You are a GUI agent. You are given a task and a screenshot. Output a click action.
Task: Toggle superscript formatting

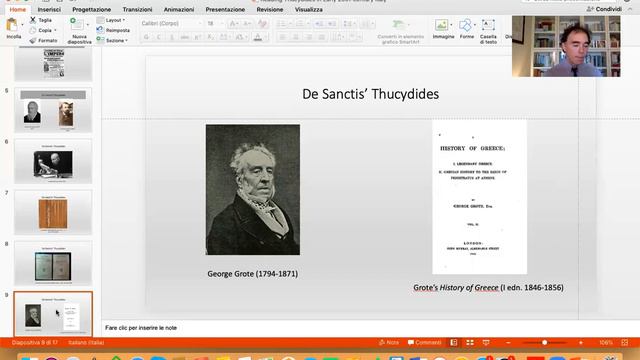[x=198, y=37]
